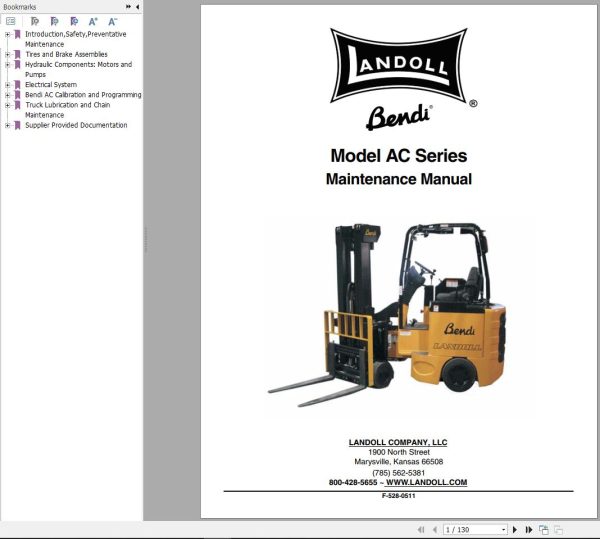Click the Bookmarks panel title
Image resolution: width=600 pixels, height=539 pixels.
coord(20,7)
